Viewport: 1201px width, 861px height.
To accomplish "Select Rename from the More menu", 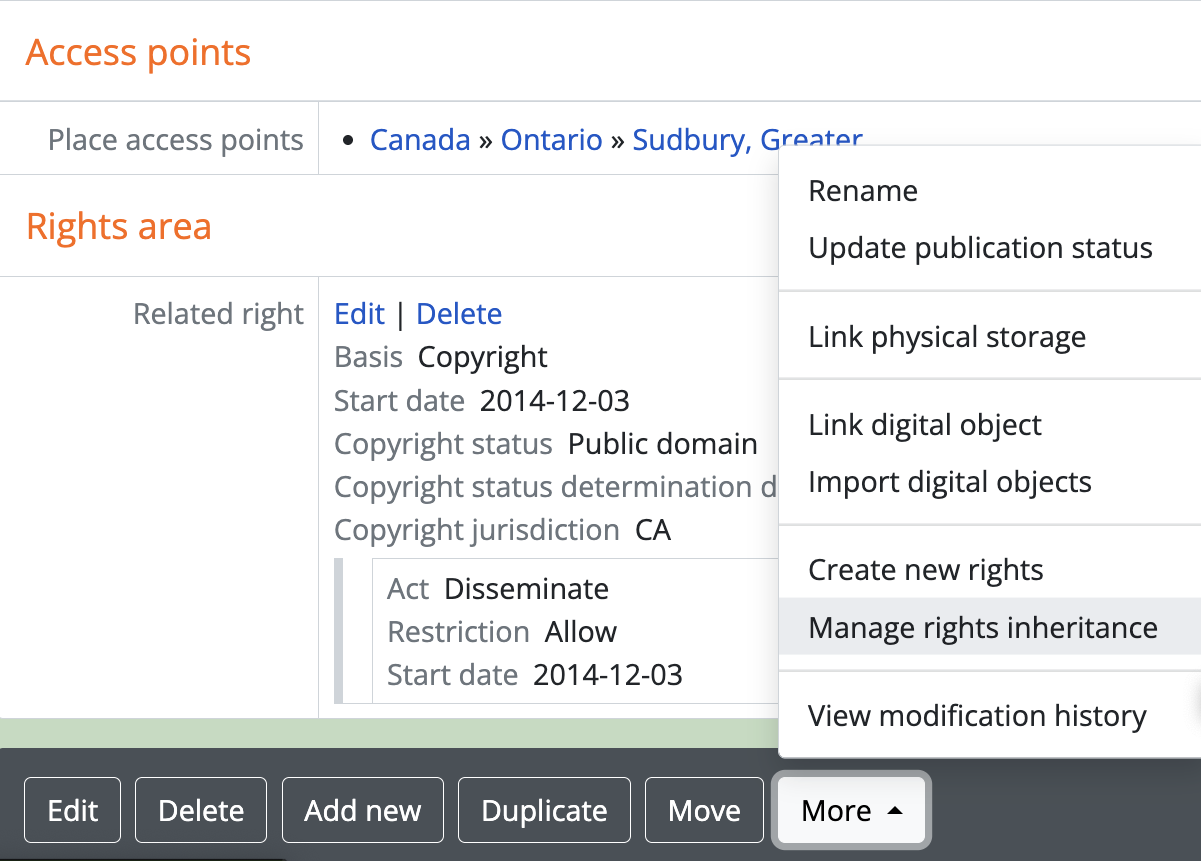I will click(863, 191).
